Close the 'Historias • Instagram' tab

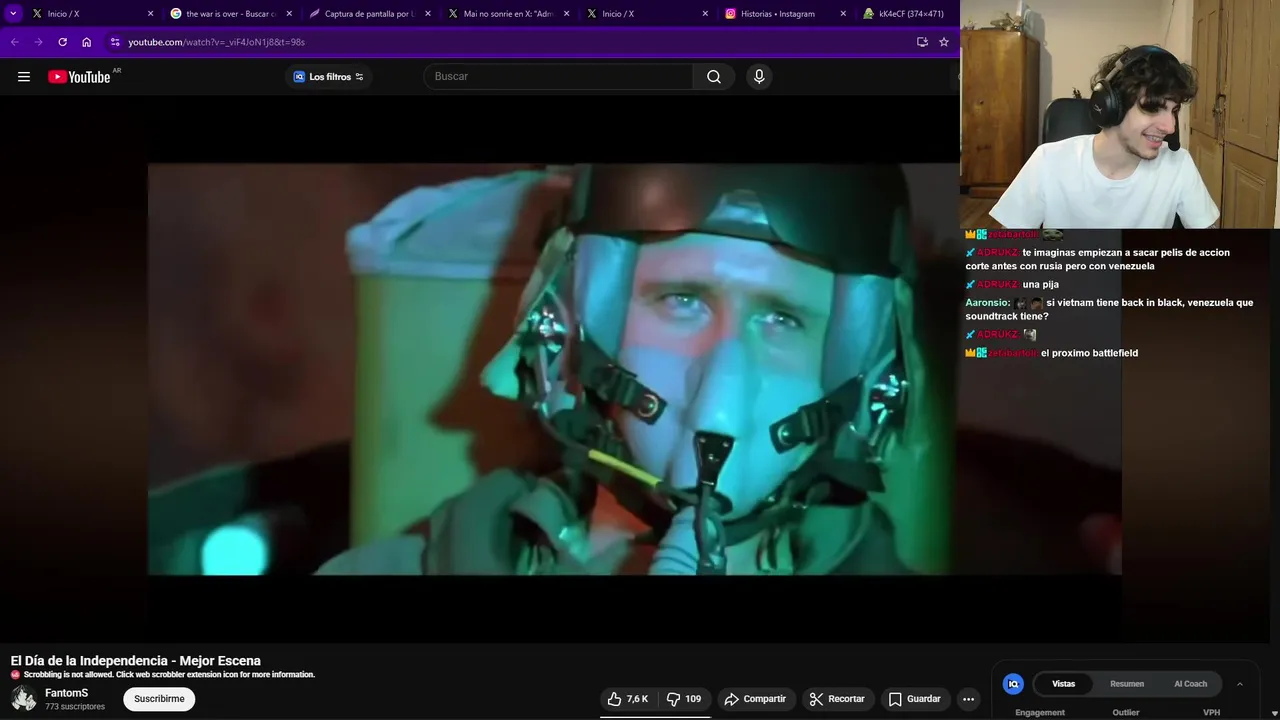(x=843, y=14)
